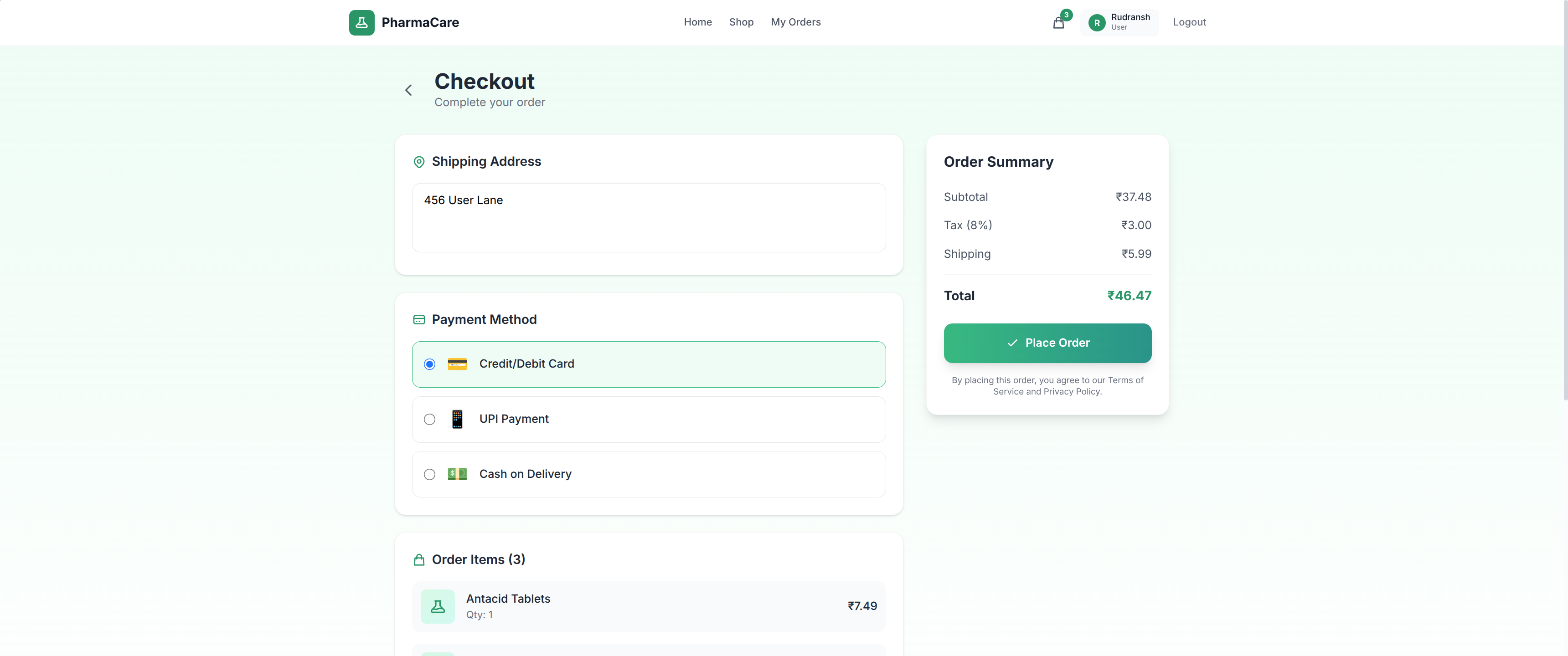Click the Payment Method card icon
The image size is (1568, 656).
(419, 320)
